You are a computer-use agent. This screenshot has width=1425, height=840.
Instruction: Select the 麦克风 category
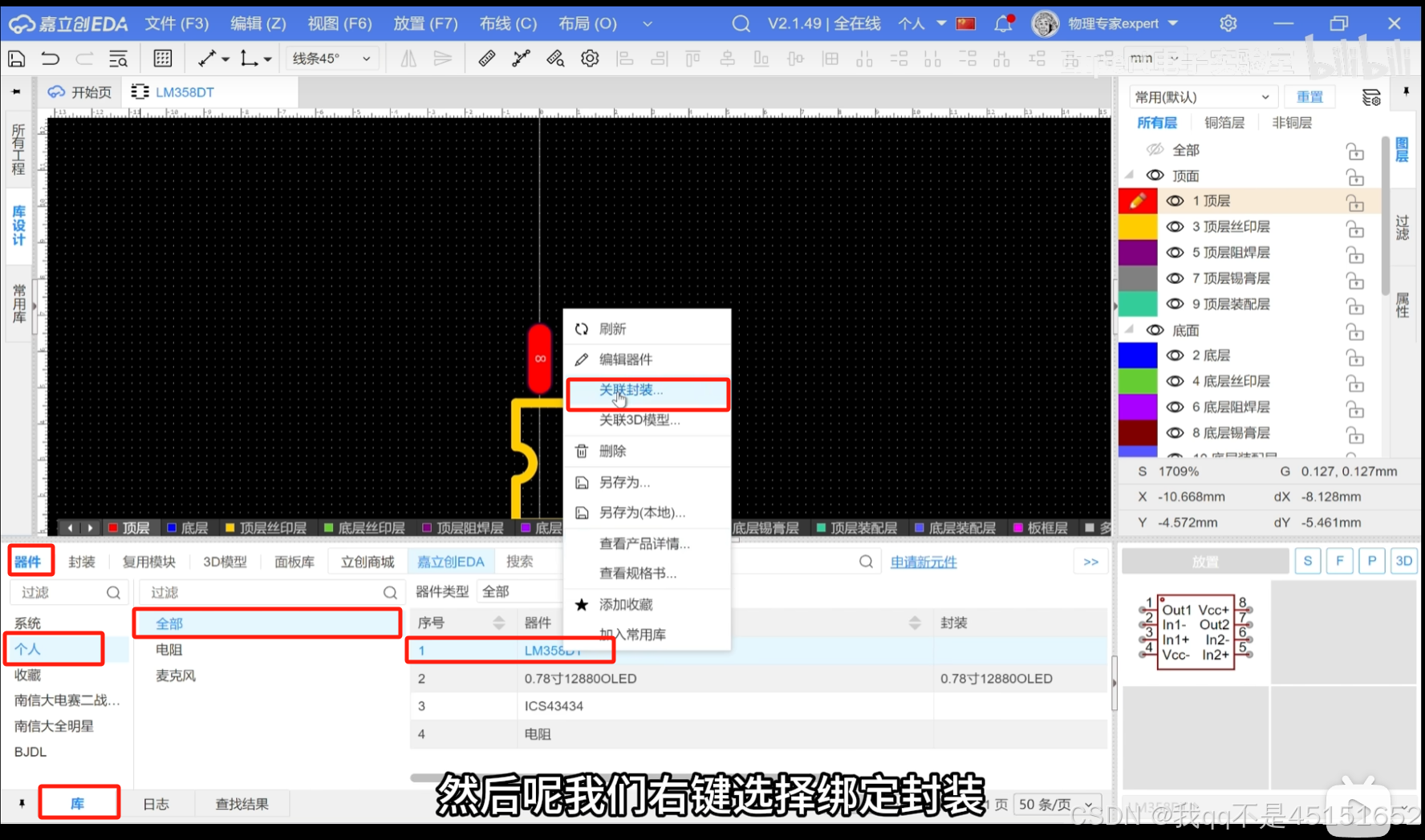coord(176,676)
